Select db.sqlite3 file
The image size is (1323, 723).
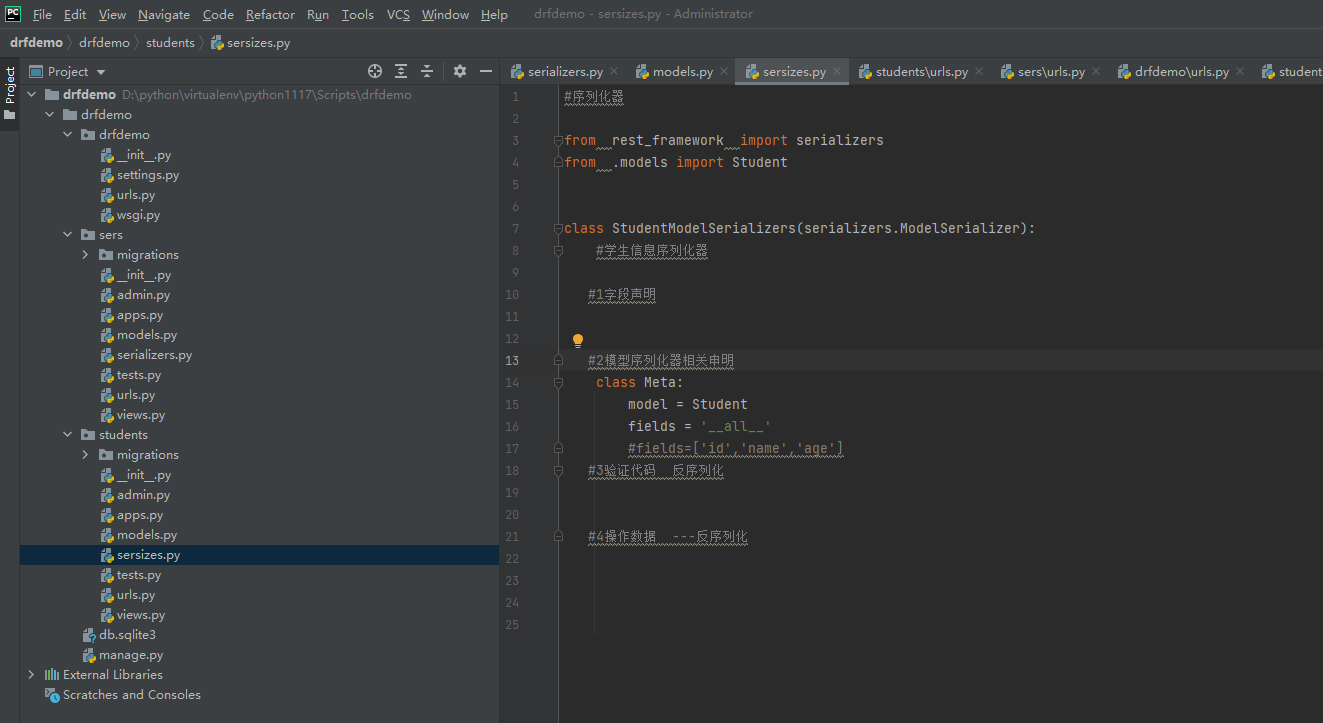tap(127, 634)
